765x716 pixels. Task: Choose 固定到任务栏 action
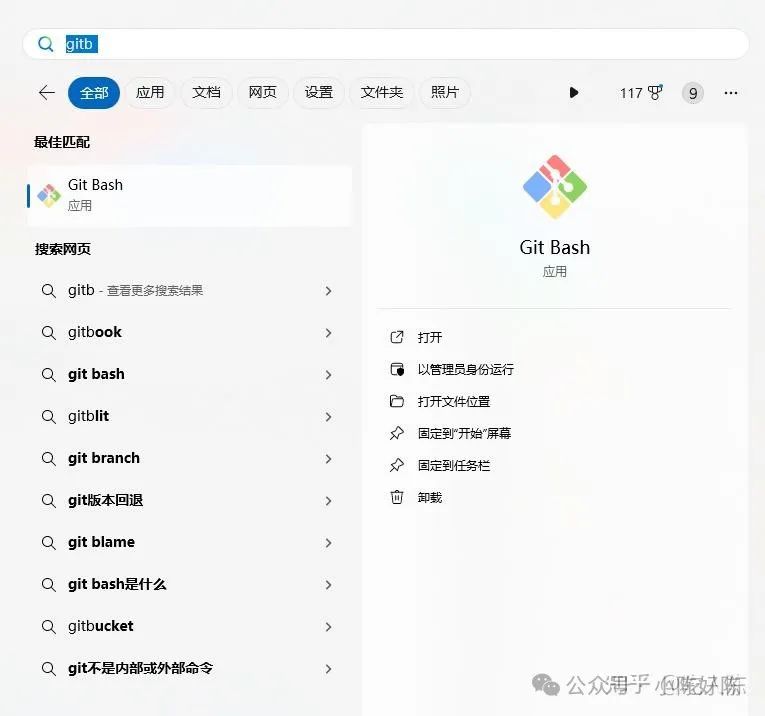[x=454, y=466]
